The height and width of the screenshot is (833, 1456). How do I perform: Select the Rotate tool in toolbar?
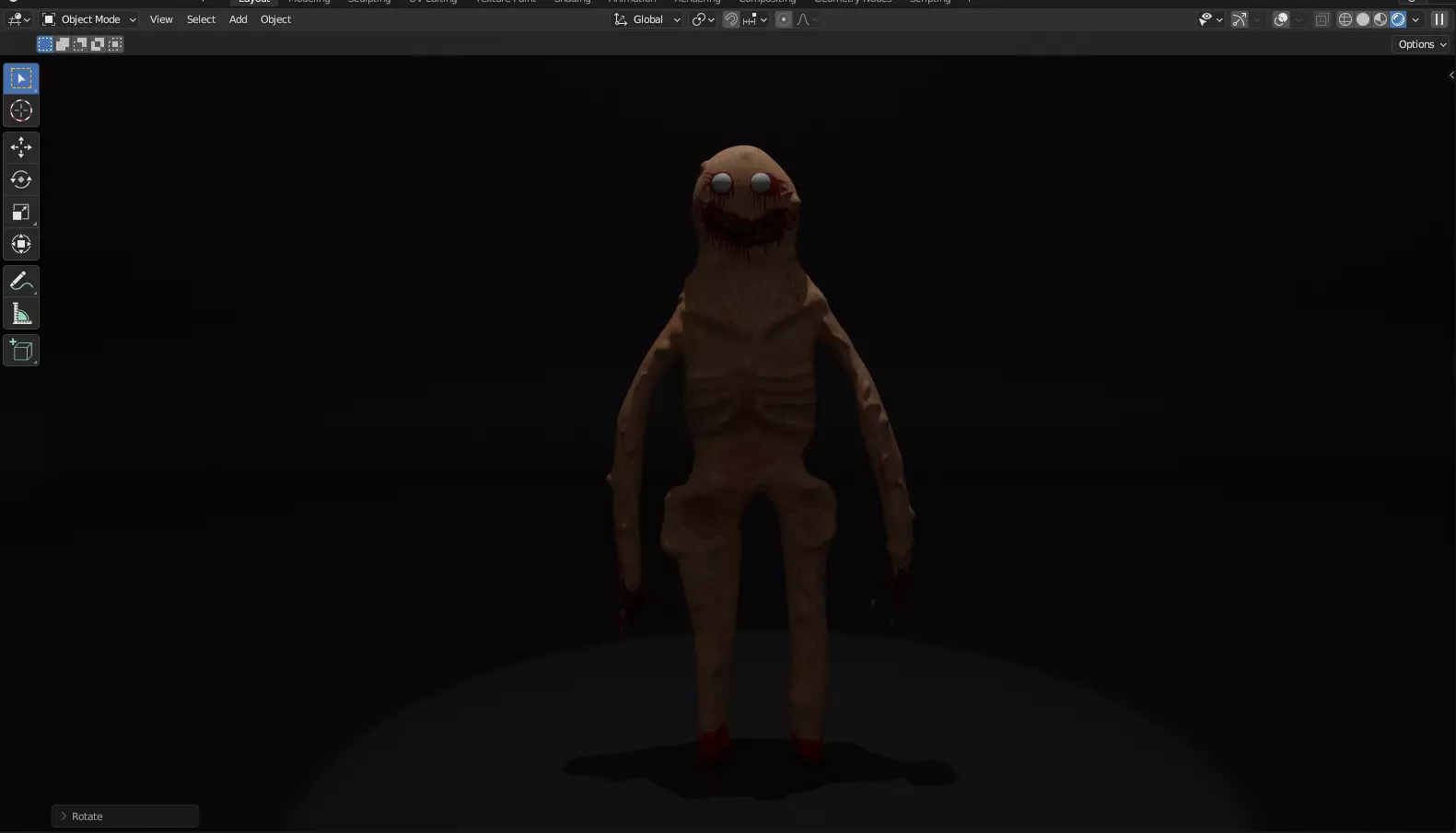pos(21,179)
